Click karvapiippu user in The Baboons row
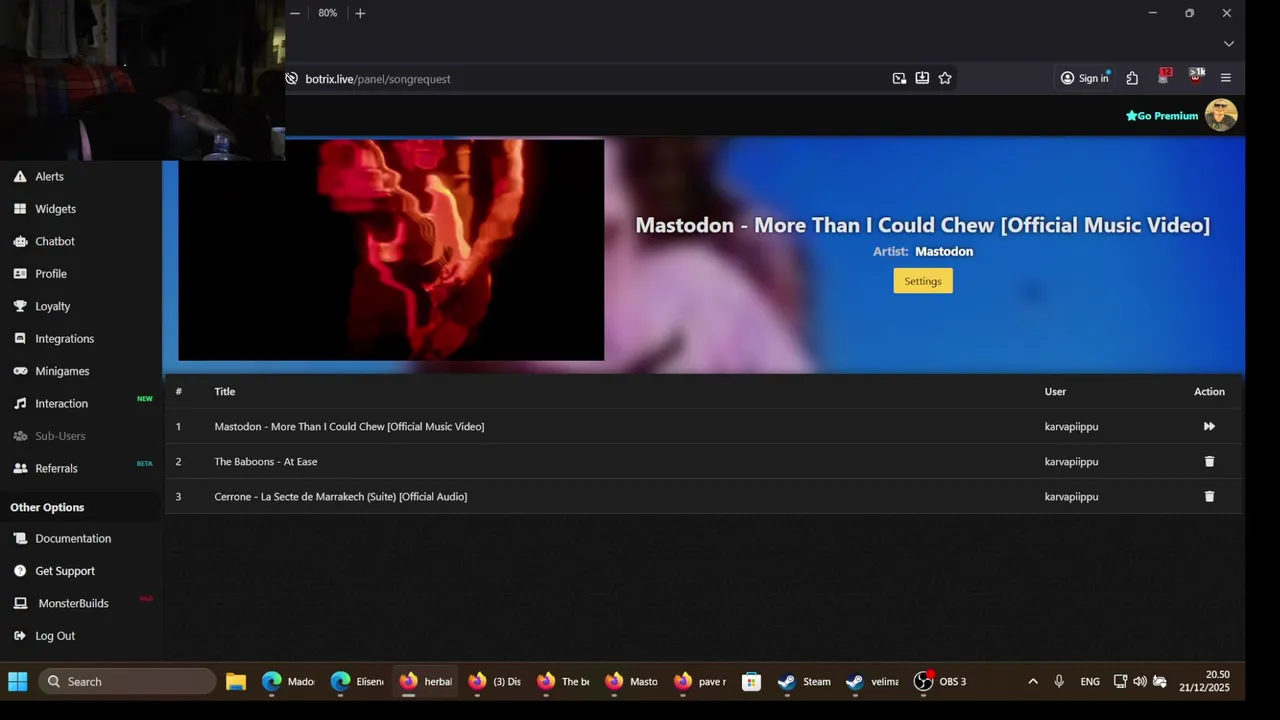 (1071, 461)
